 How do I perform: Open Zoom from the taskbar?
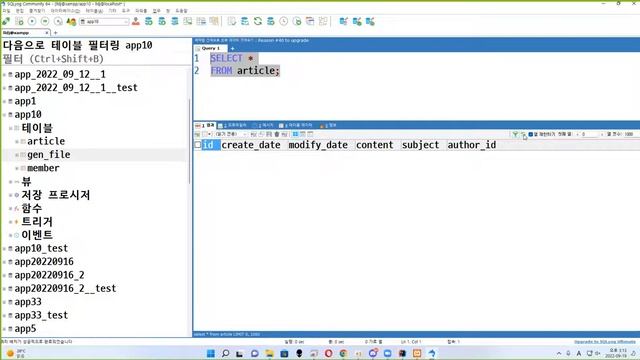(387, 353)
